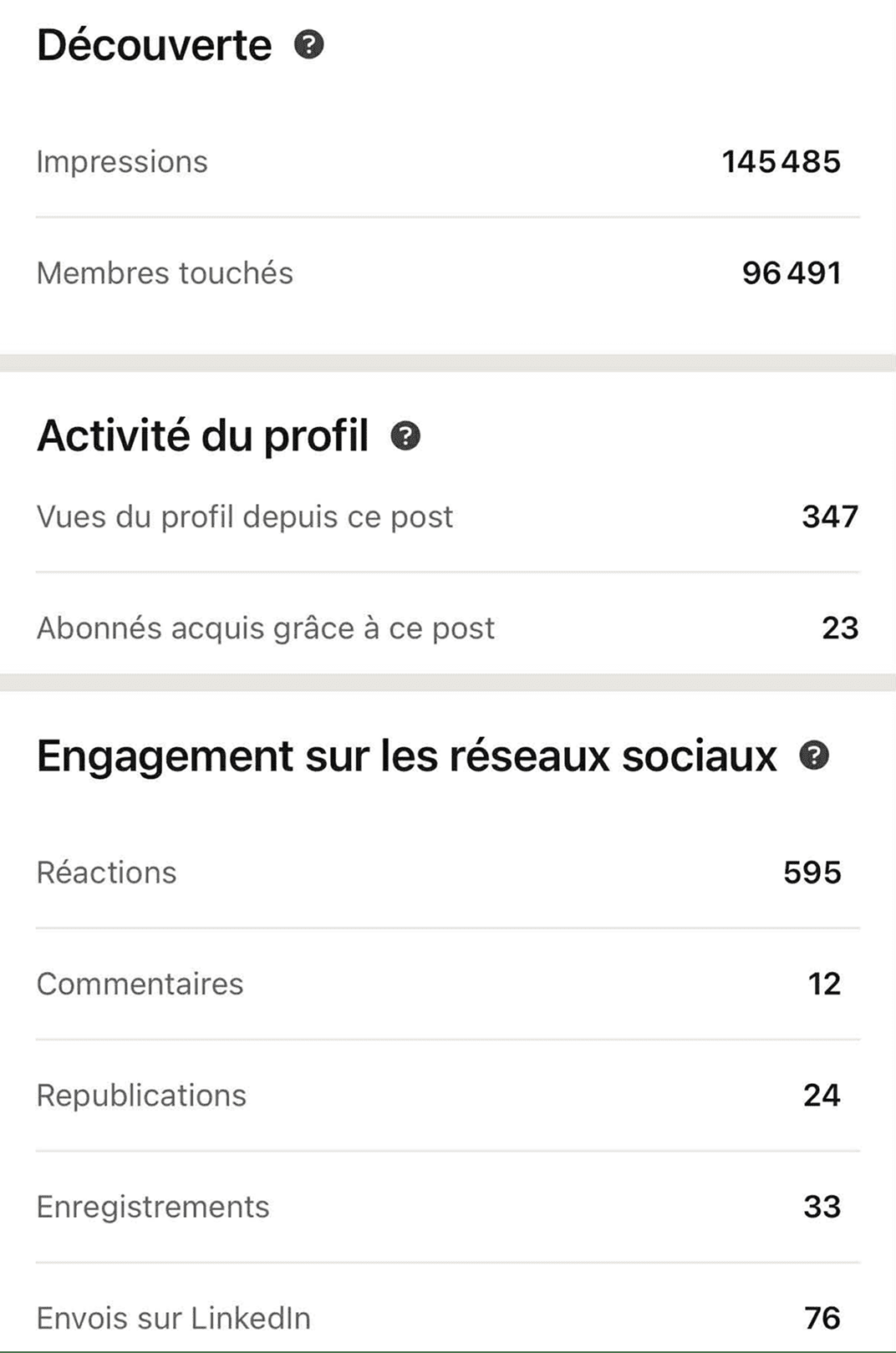Open Vues du profil depuis ce post
Viewport: 896px width, 1353px height.
pyautogui.click(x=448, y=516)
